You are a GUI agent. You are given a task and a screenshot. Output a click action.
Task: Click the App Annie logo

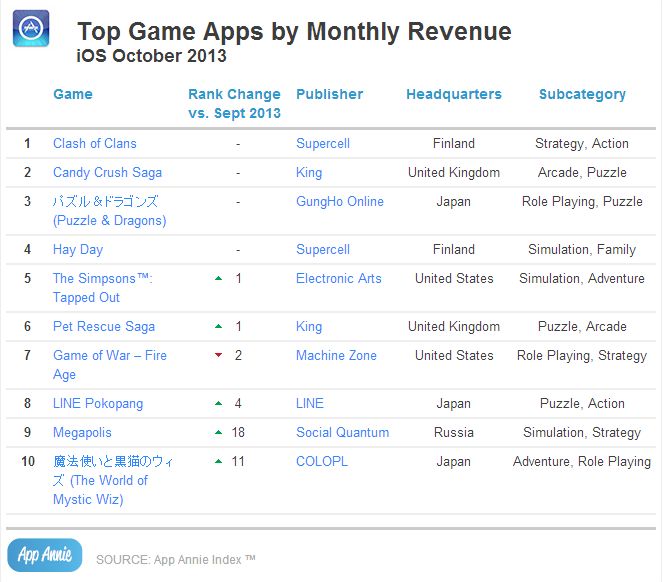45,555
